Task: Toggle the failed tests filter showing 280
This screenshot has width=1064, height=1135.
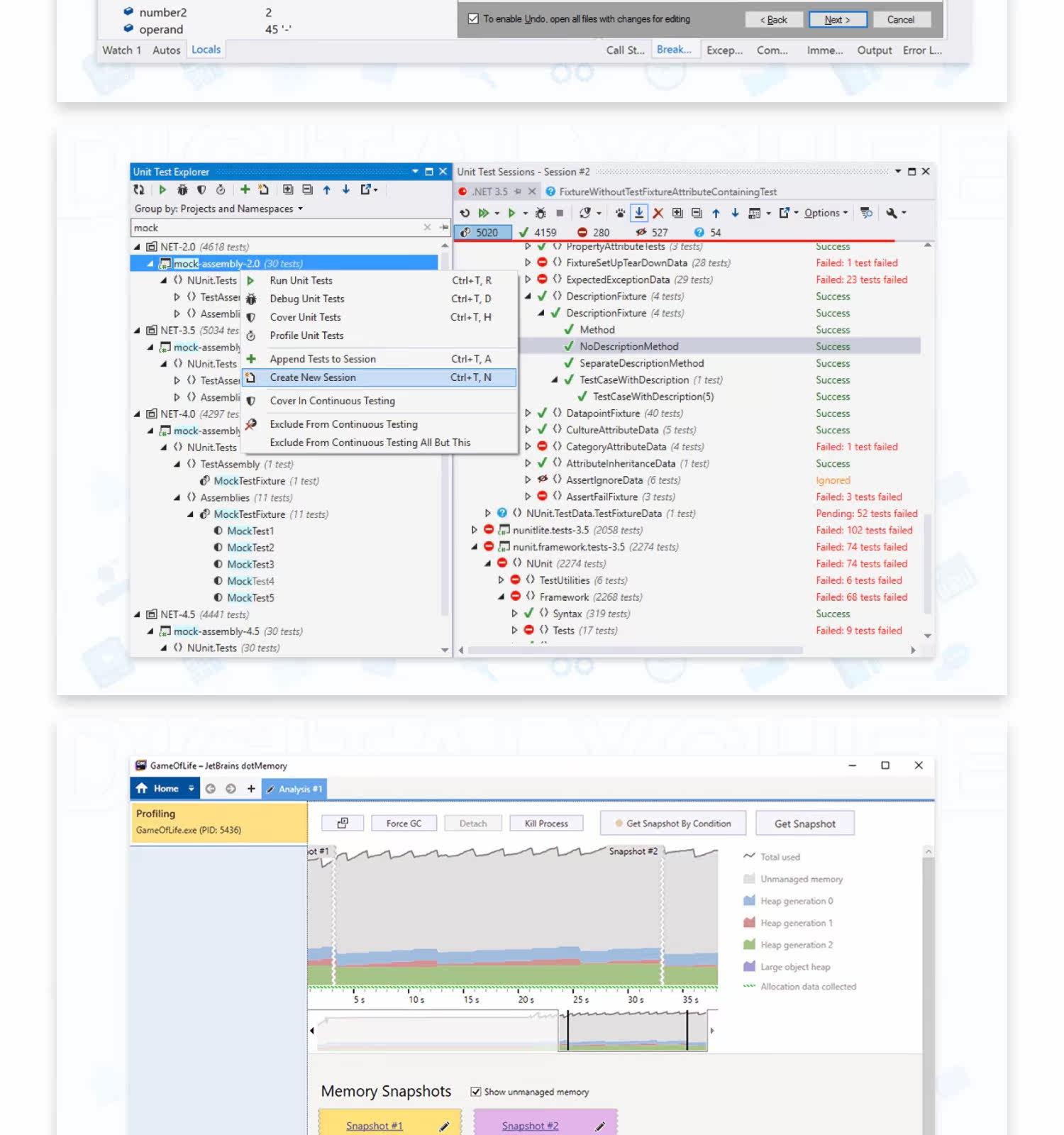Action: point(594,233)
